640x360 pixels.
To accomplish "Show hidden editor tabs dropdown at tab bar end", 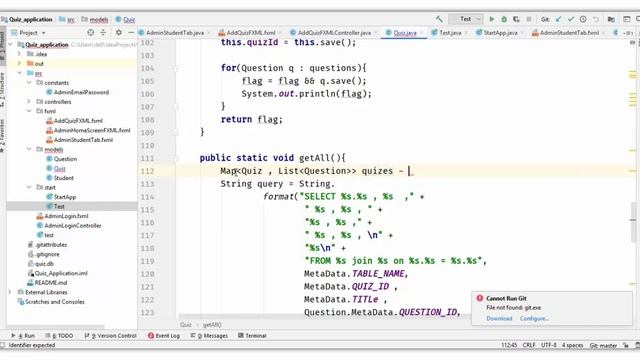I will click(629, 33).
